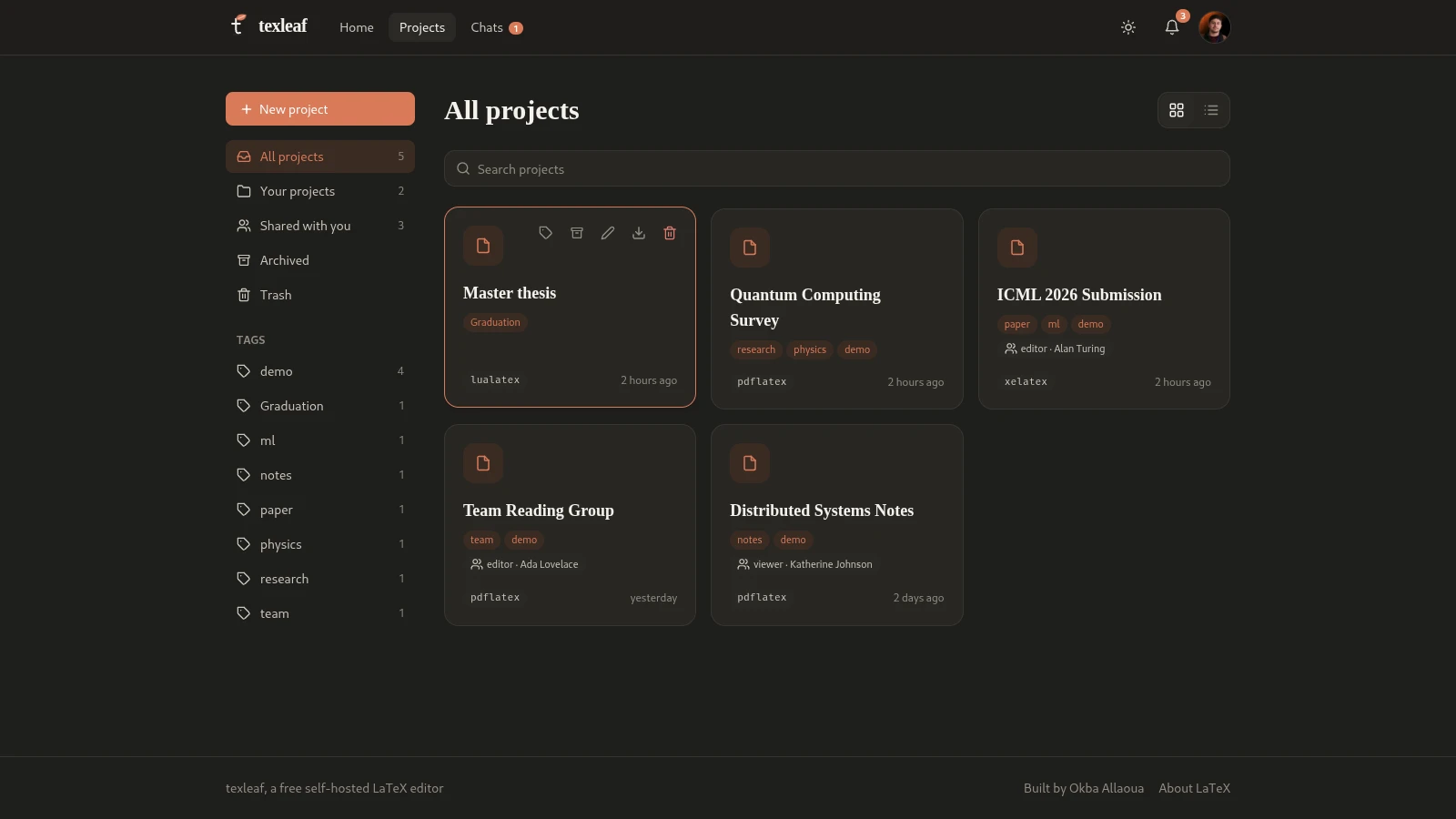View Archived projects
1456x819 pixels.
tap(320, 260)
